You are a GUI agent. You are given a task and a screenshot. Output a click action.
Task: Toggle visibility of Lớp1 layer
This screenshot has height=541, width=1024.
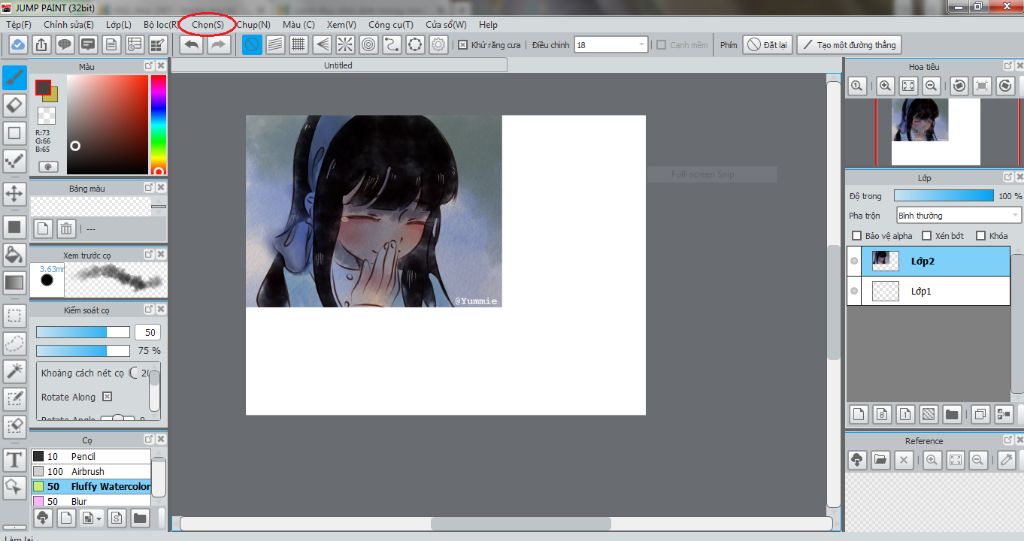coord(854,291)
